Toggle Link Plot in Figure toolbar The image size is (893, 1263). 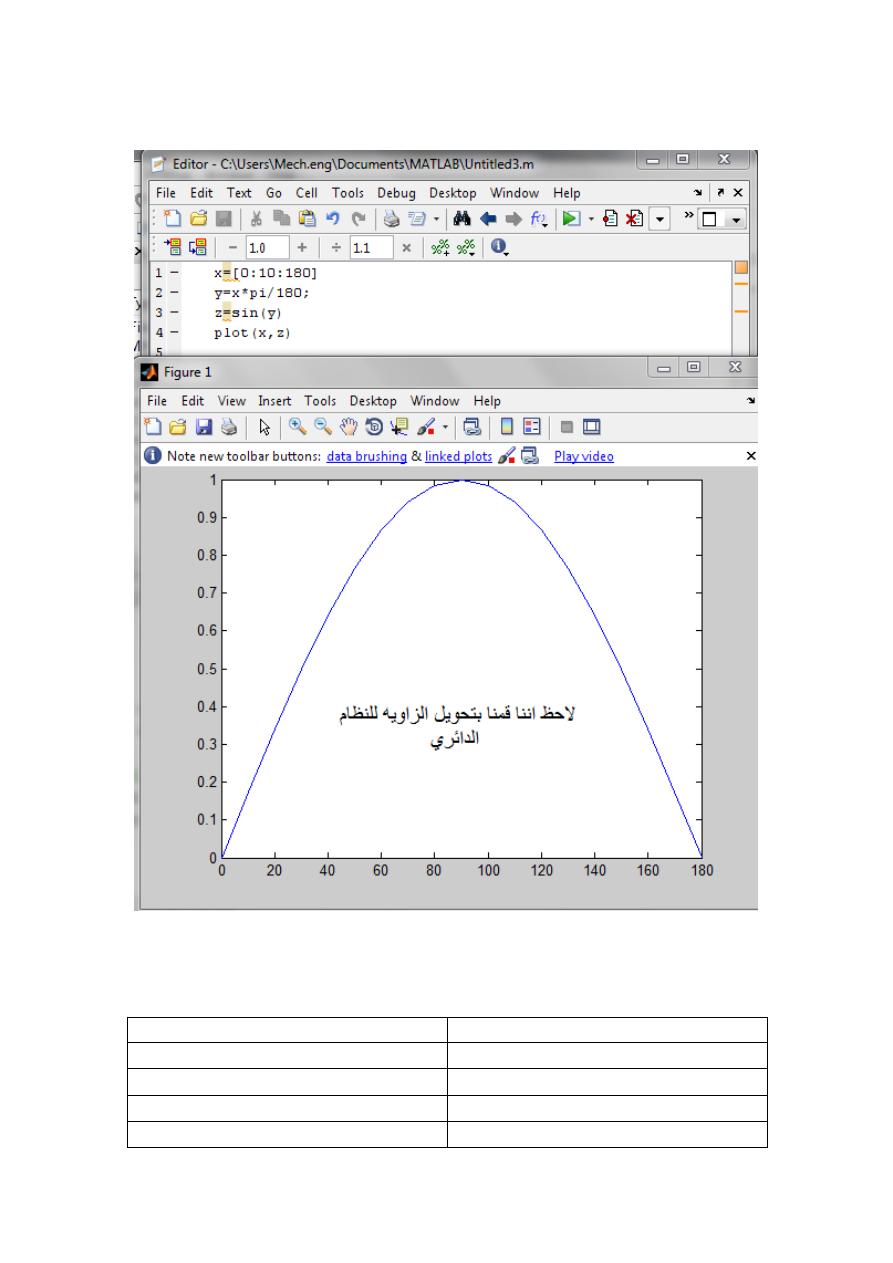(x=472, y=427)
